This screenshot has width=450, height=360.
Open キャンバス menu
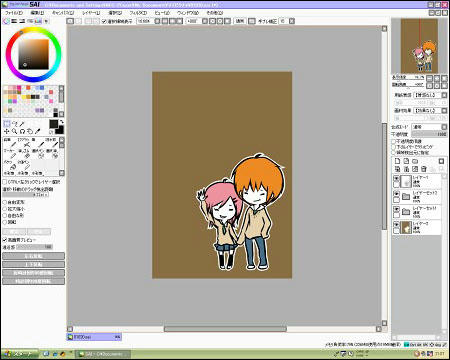[x=63, y=13]
